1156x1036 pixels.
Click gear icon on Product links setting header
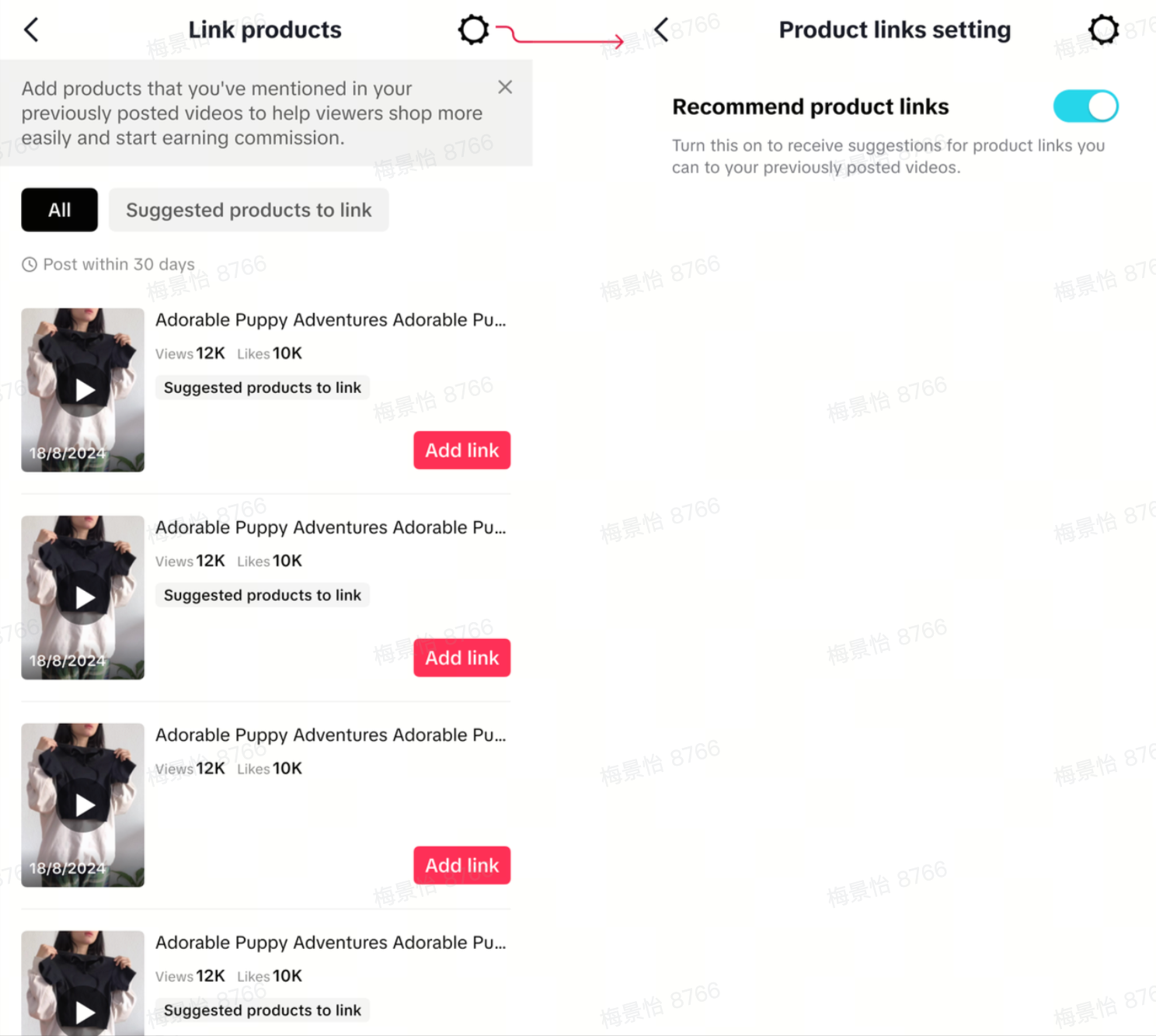(1103, 30)
